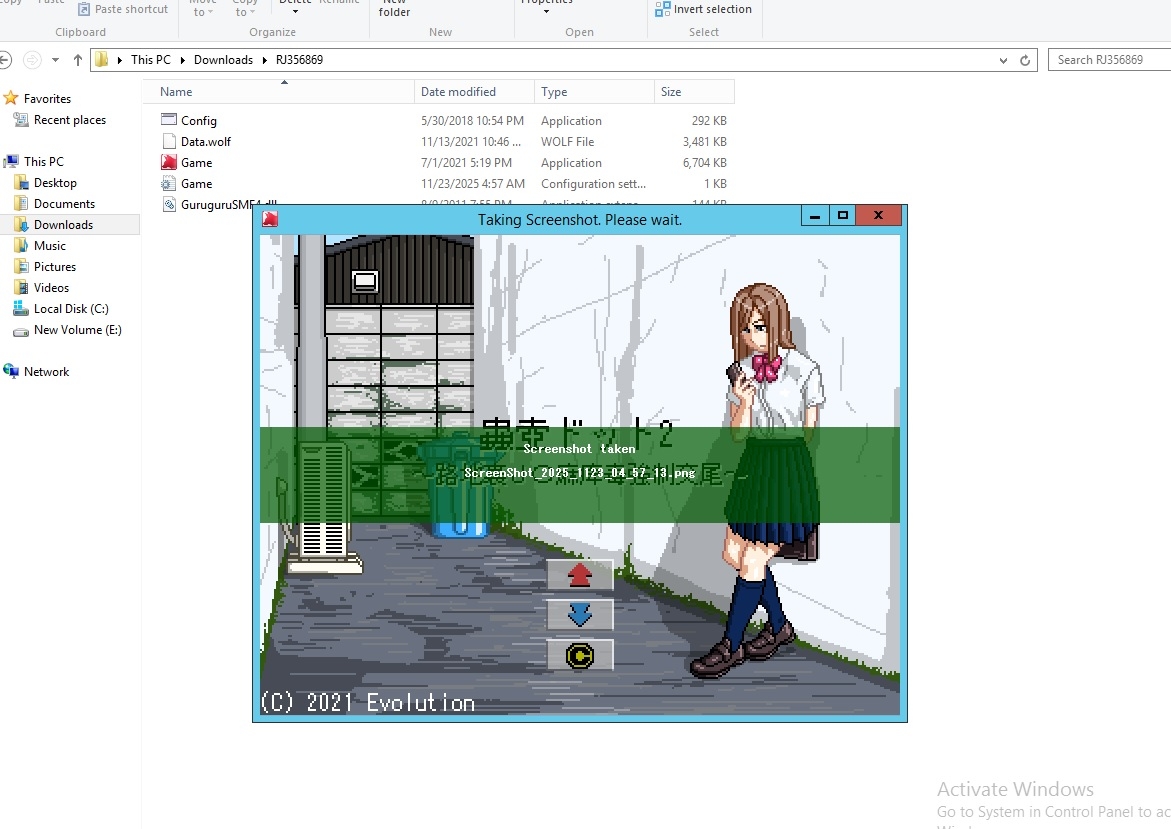
Task: Click the Invert selection ribbon icon
Action: click(663, 10)
